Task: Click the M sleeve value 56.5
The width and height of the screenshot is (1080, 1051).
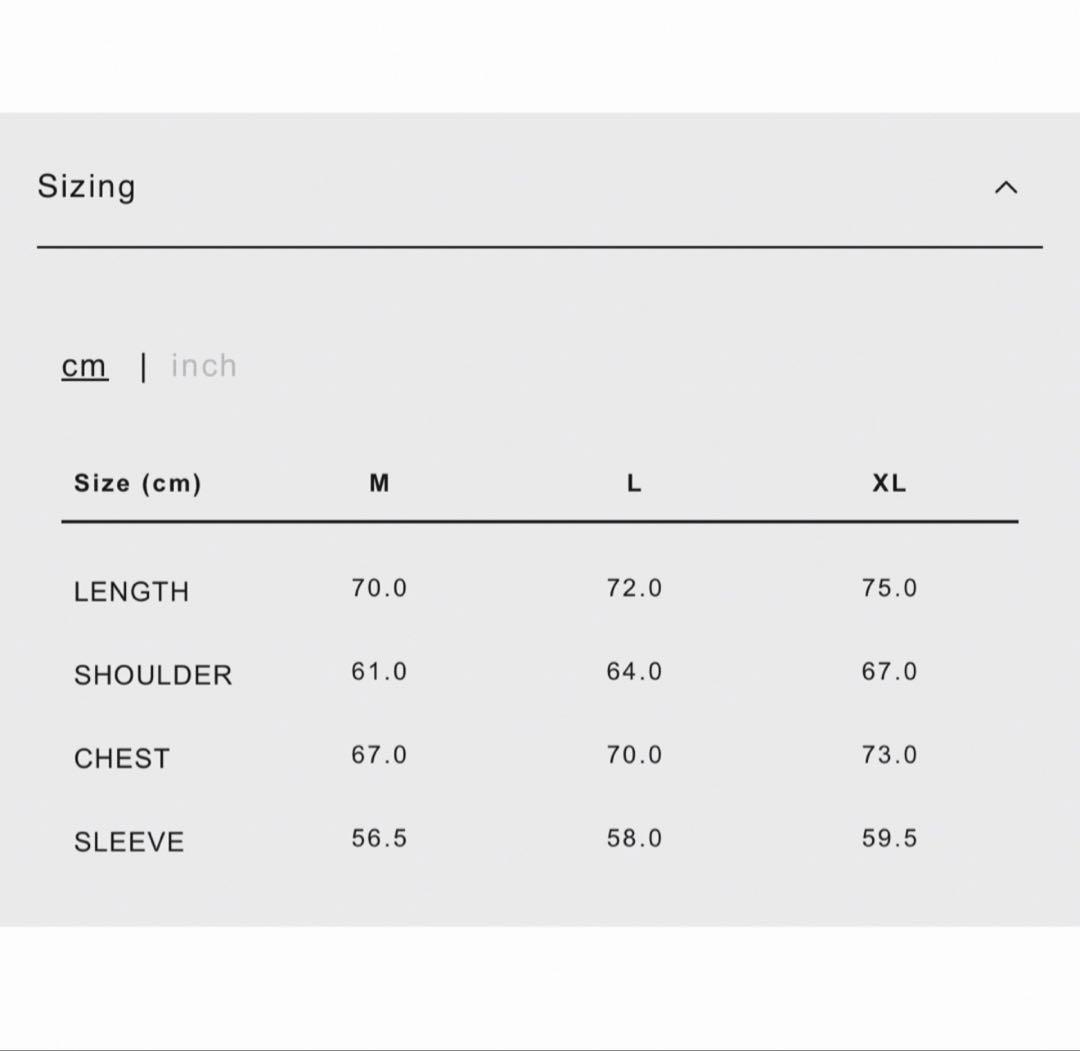Action: click(x=379, y=838)
